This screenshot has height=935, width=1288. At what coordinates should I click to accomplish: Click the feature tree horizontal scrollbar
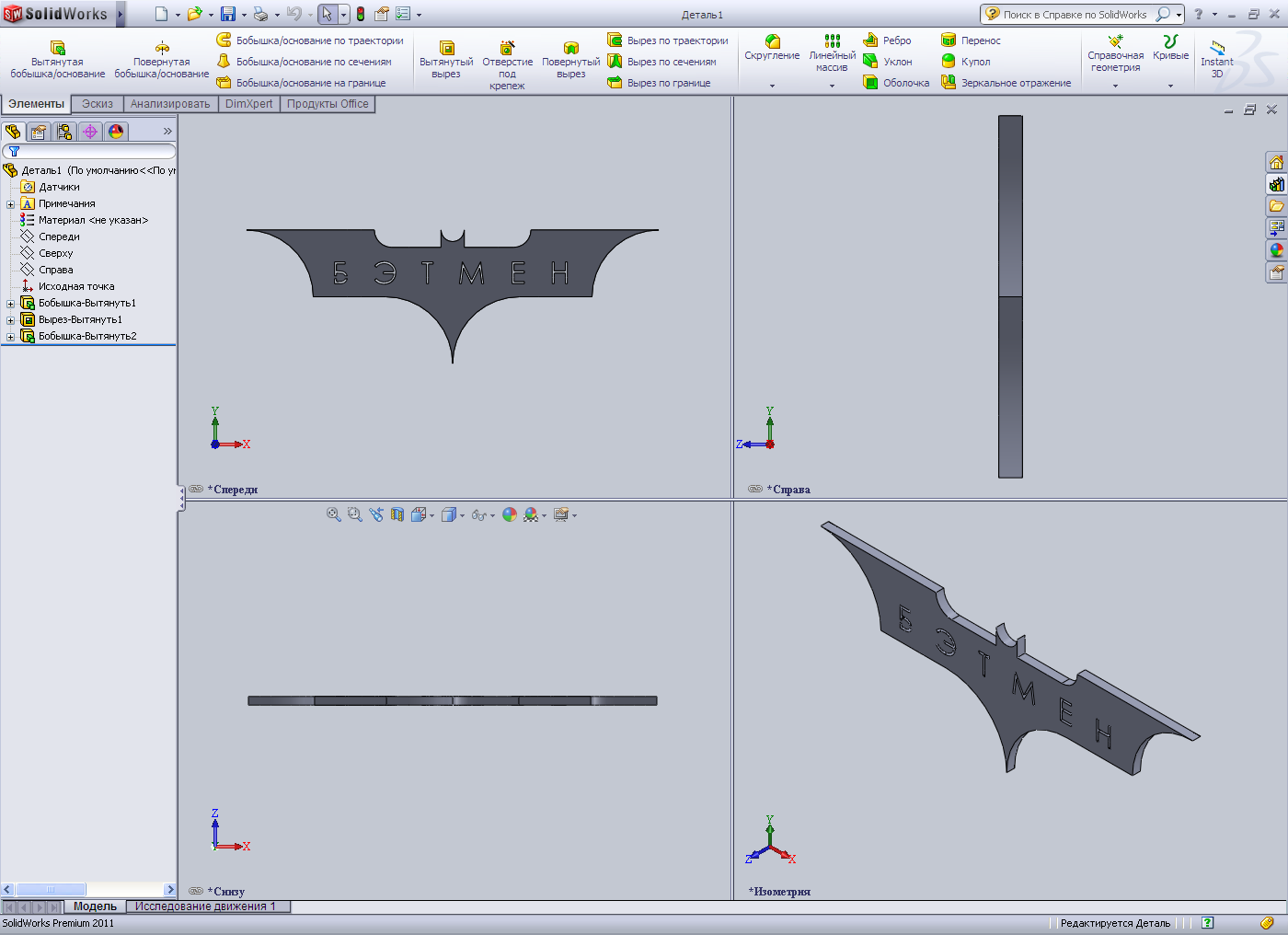click(88, 890)
